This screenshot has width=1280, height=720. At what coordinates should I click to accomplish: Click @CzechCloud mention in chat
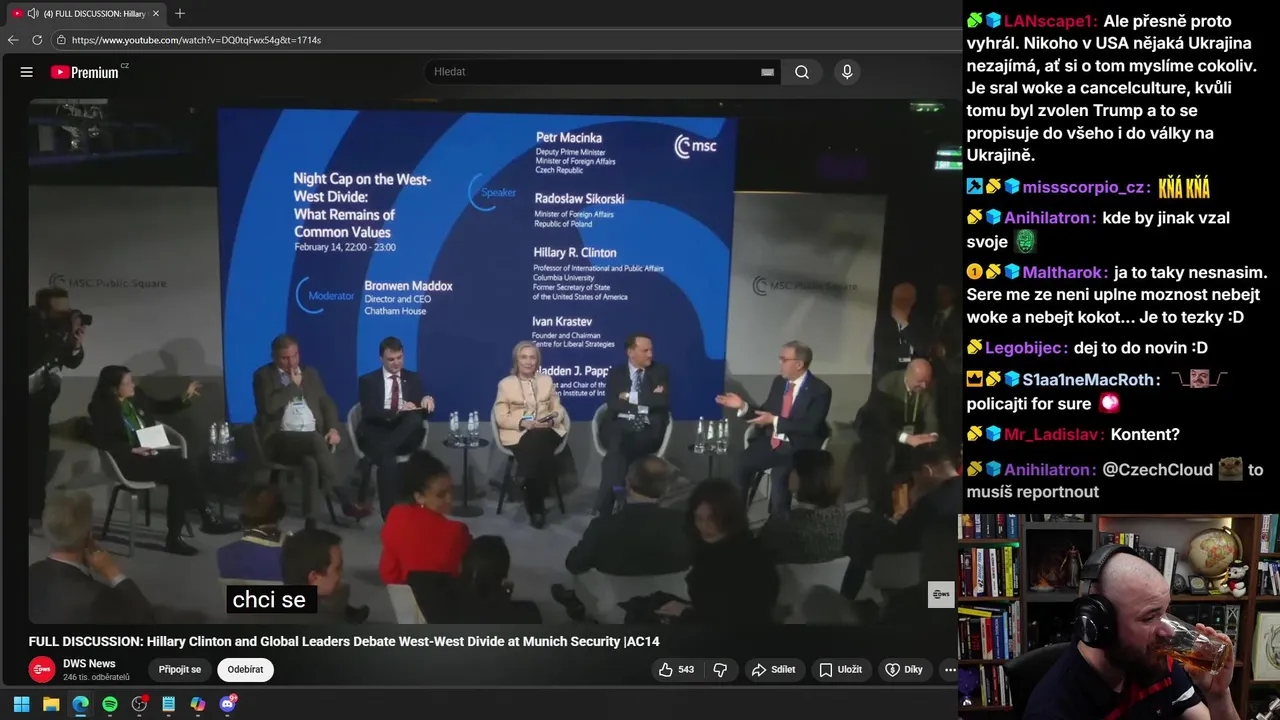[1157, 469]
